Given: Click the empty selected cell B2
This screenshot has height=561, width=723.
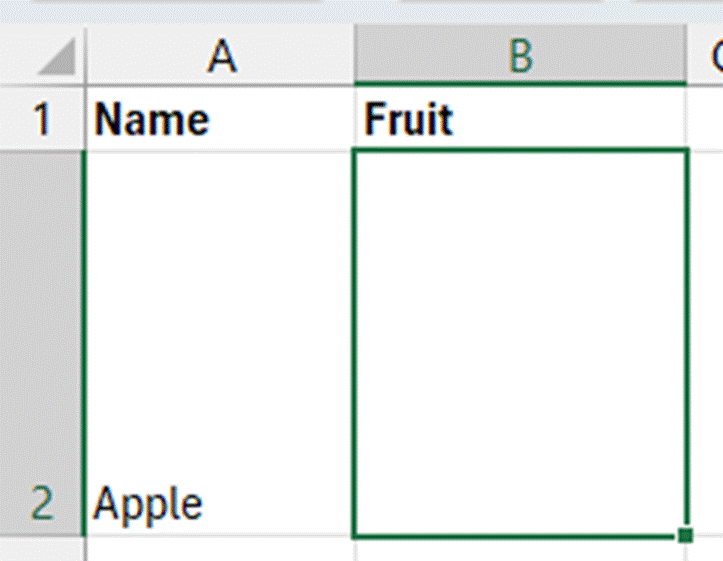Looking at the screenshot, I should (x=520, y=345).
